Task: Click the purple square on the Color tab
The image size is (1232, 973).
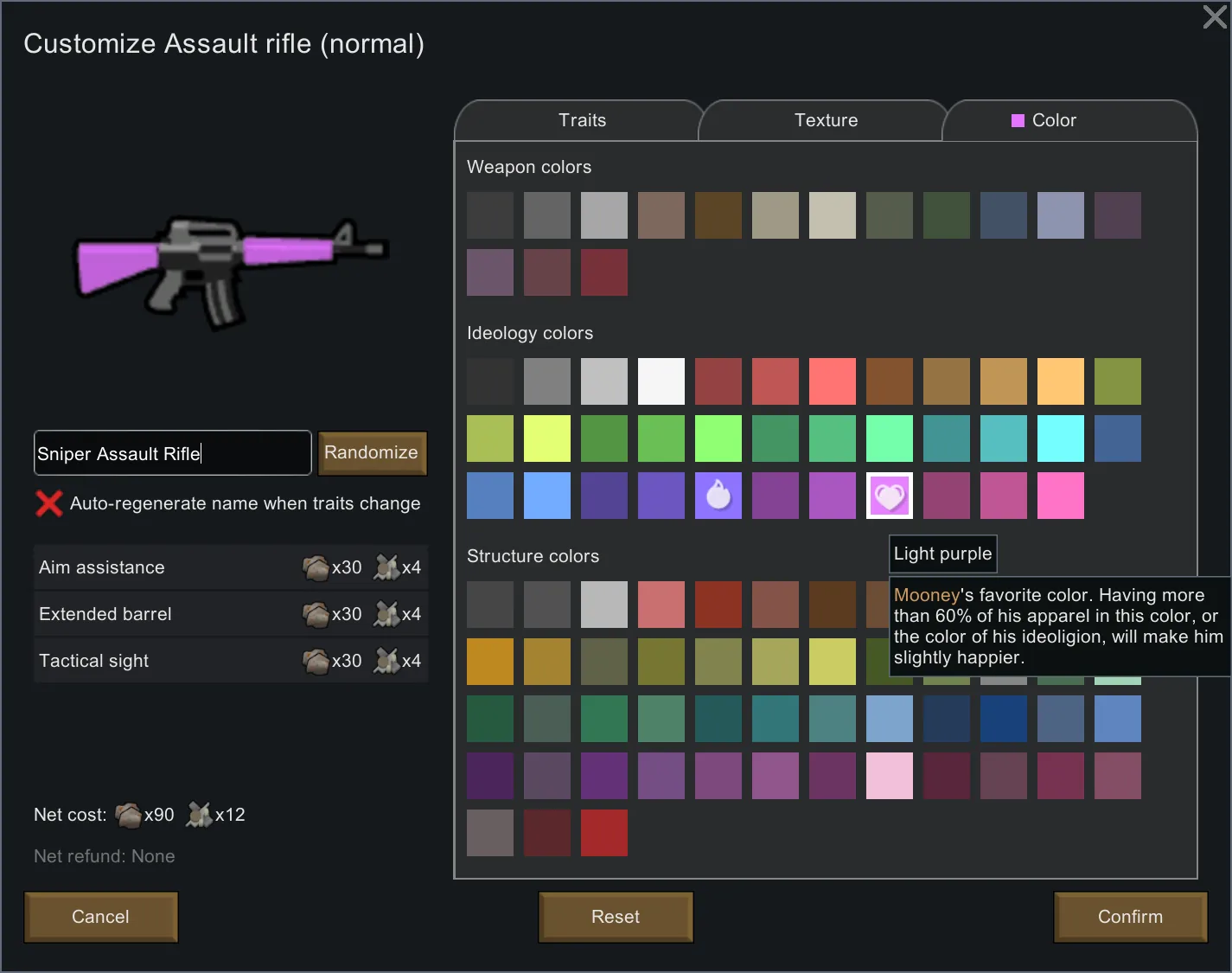Action: (x=1018, y=120)
